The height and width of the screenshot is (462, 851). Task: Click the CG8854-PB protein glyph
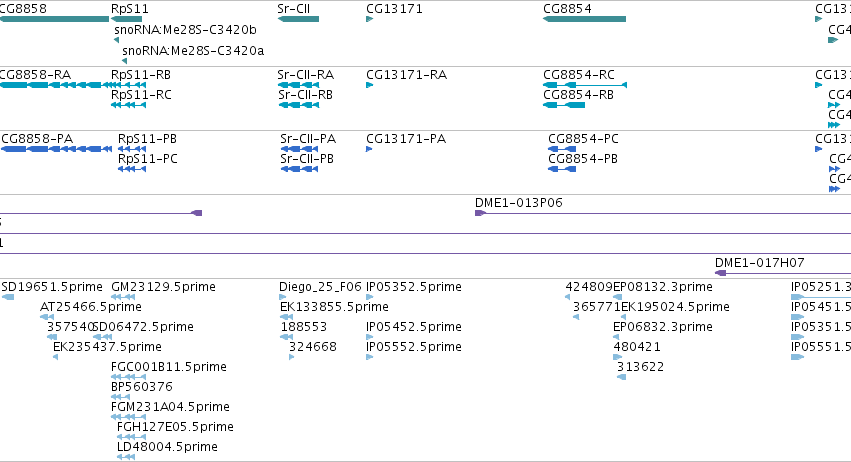[x=562, y=169]
